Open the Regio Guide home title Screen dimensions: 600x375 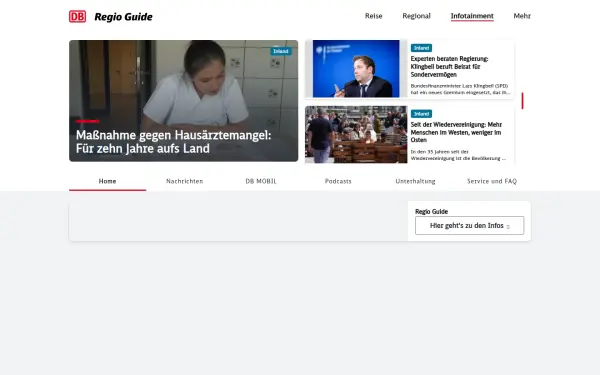(123, 17)
